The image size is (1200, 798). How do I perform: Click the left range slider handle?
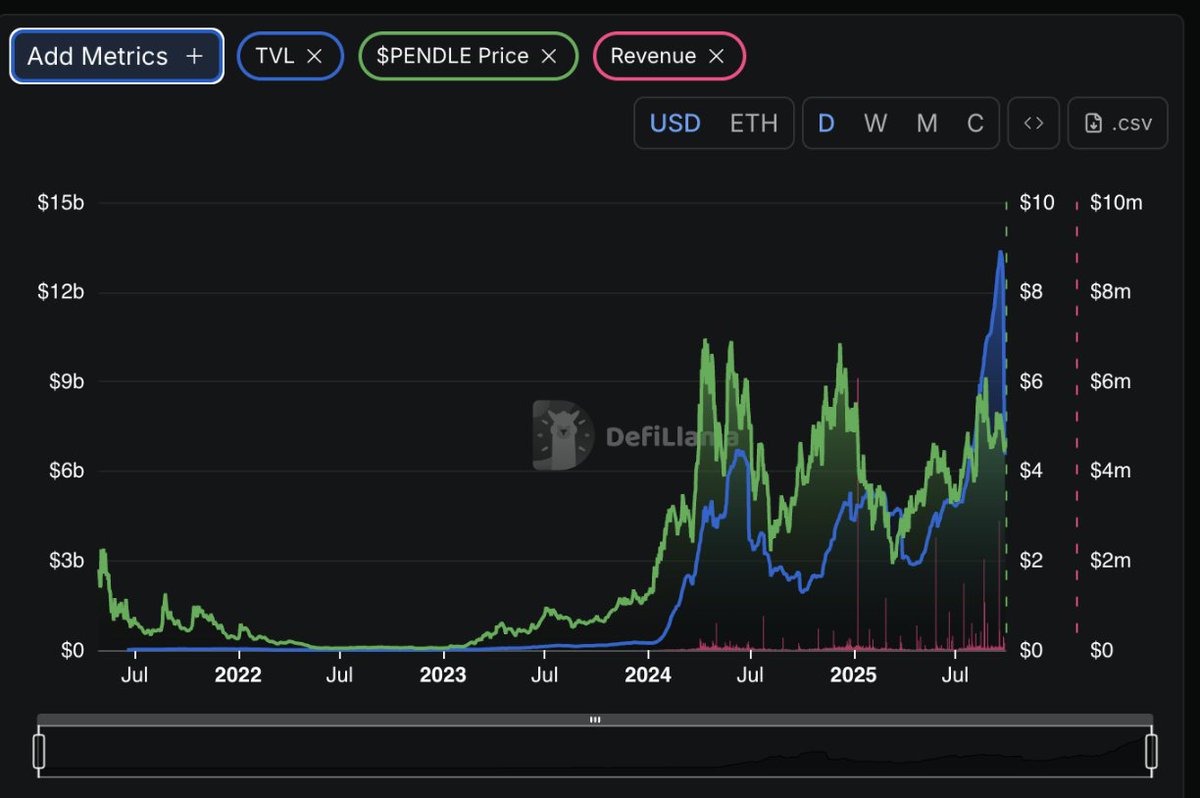point(39,751)
